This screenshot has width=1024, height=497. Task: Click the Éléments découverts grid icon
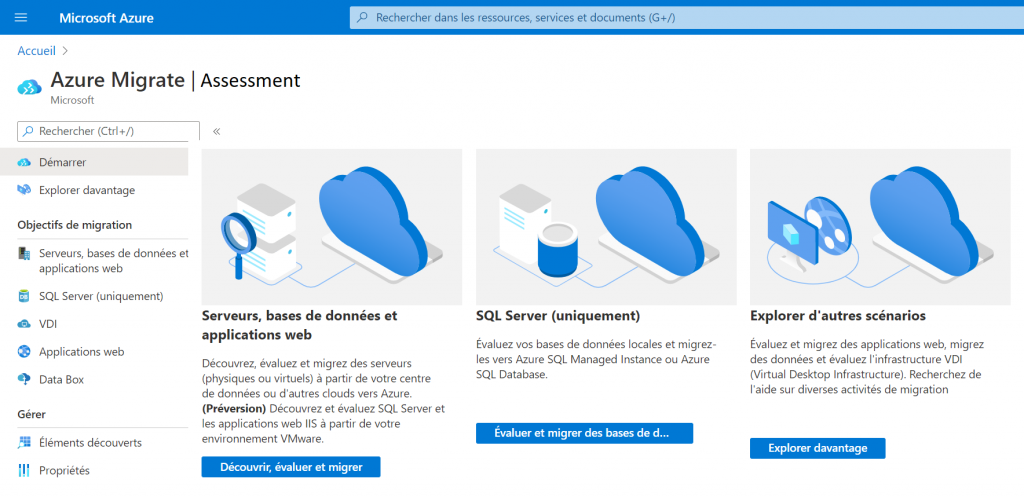pyautogui.click(x=24, y=442)
